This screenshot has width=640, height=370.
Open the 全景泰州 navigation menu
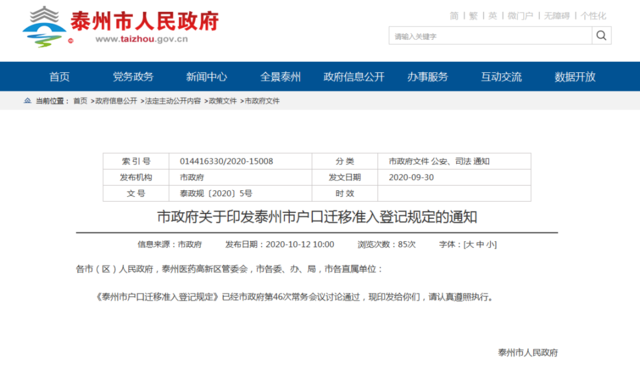pyautogui.click(x=280, y=77)
